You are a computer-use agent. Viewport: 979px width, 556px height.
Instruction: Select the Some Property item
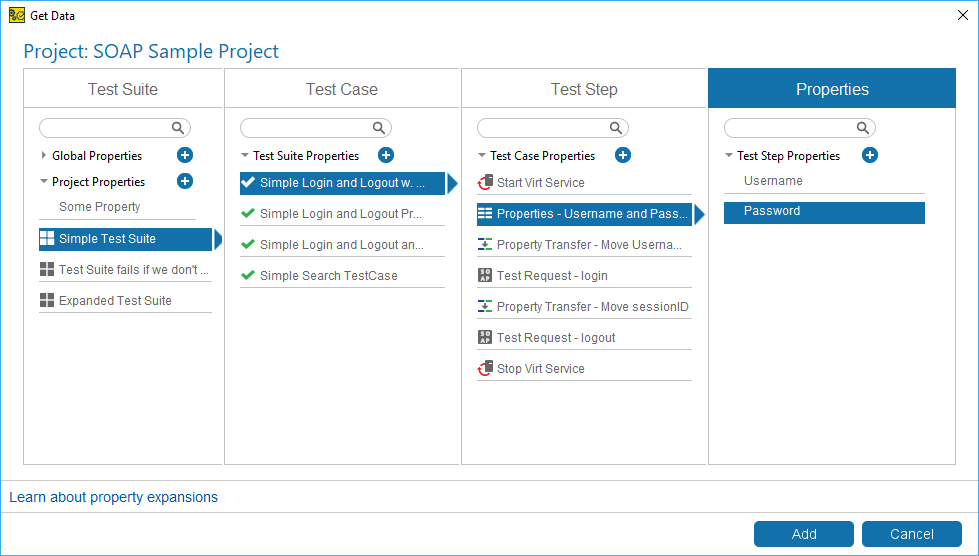(x=117, y=207)
